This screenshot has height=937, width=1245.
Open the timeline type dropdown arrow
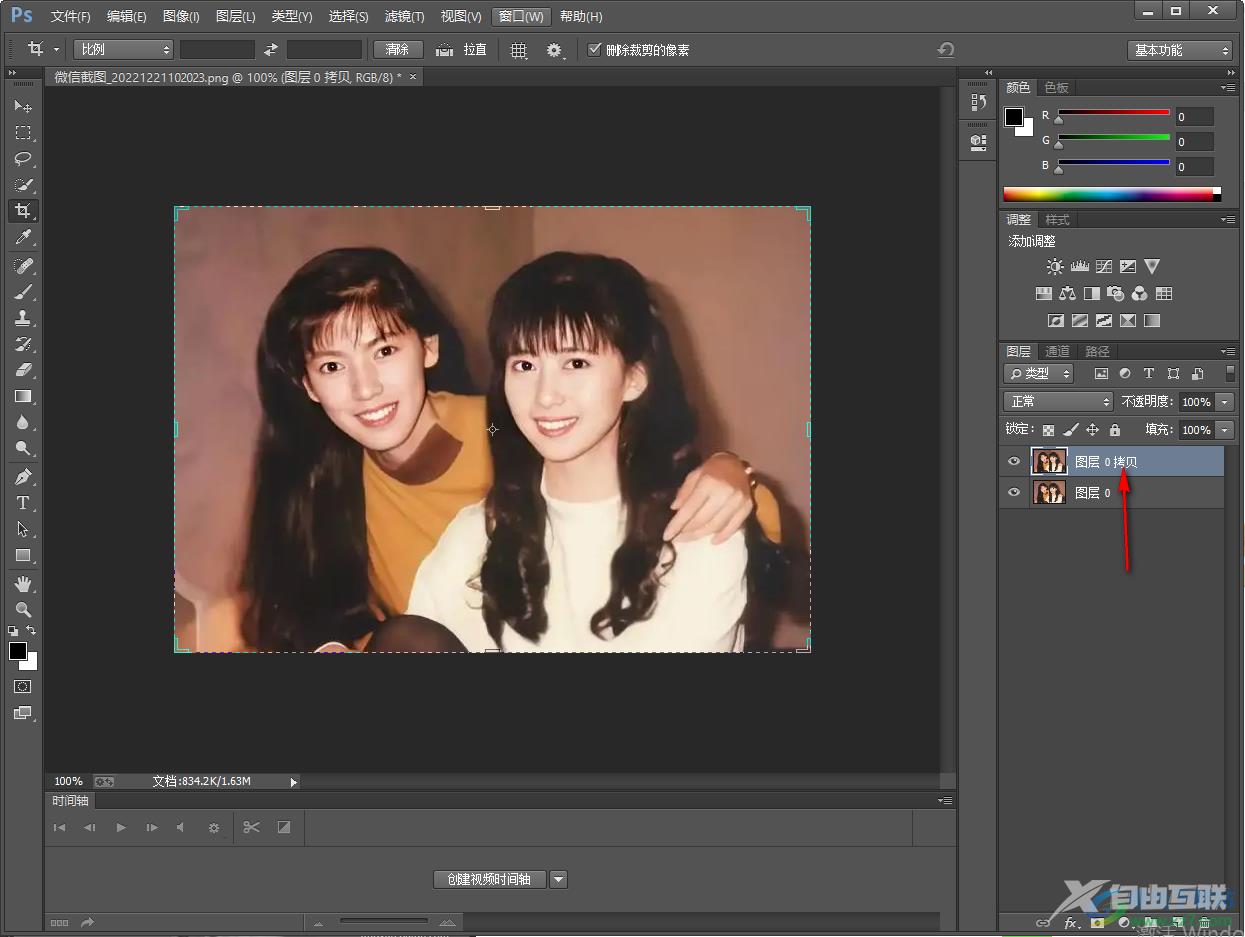(x=559, y=879)
